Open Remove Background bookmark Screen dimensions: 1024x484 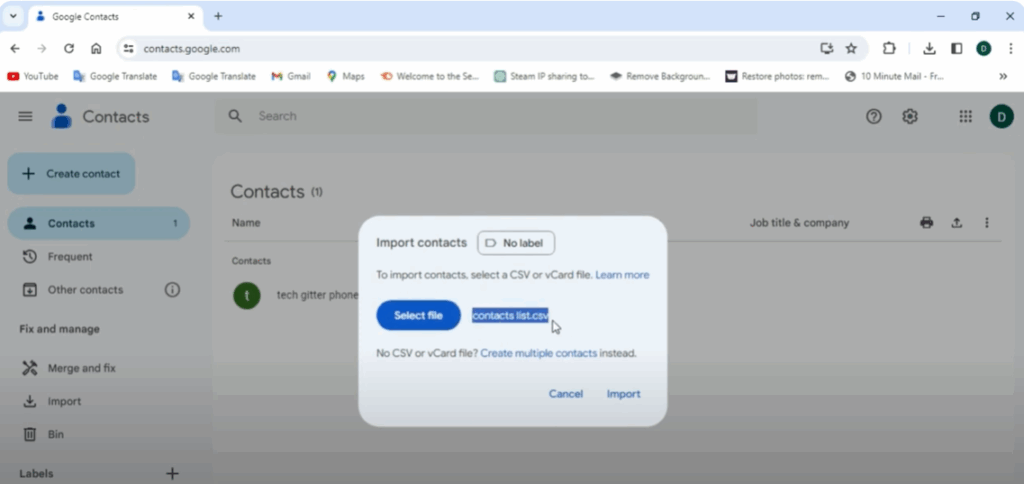pos(660,76)
